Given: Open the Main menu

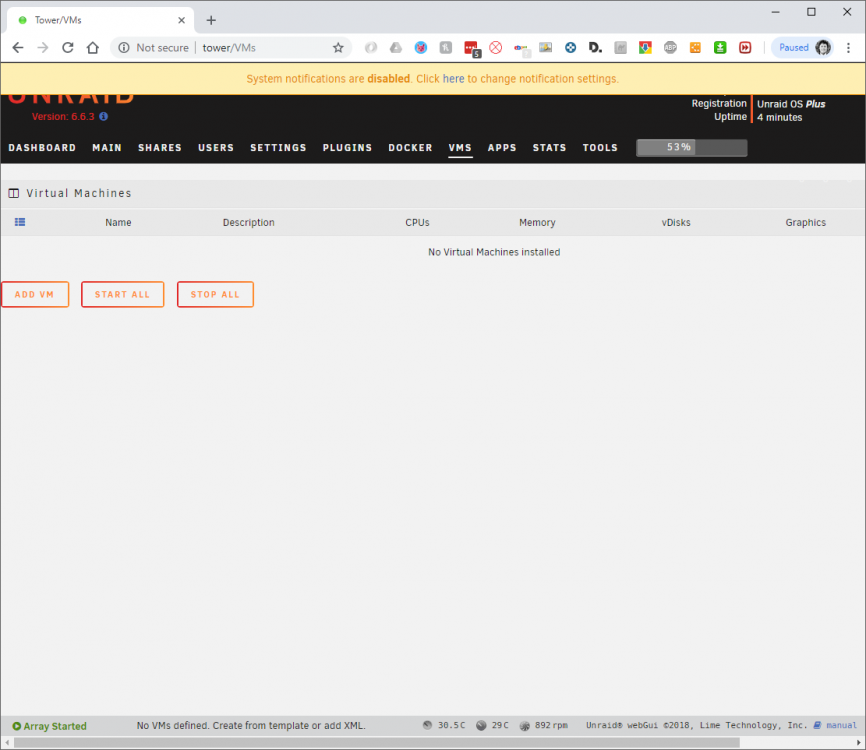Looking at the screenshot, I should 107,147.
